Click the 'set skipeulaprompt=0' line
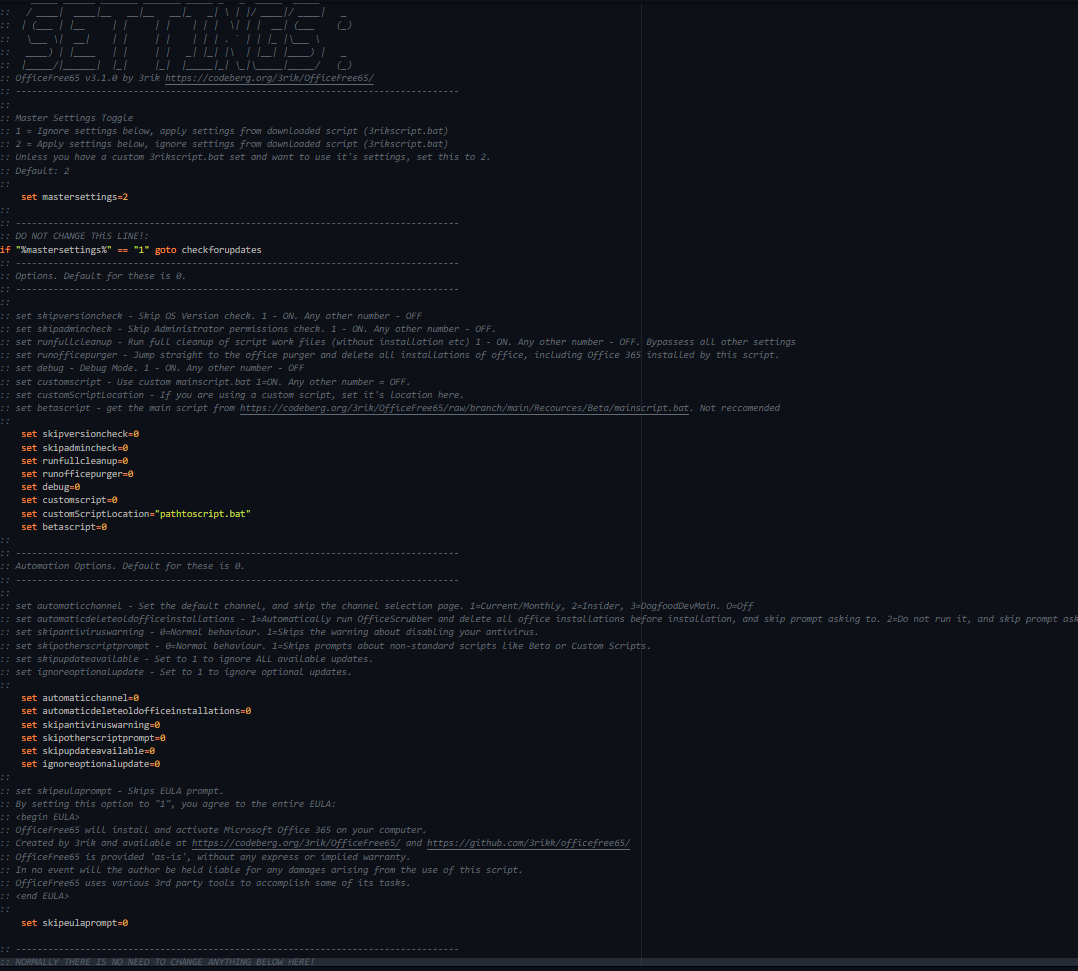 [x=74, y=923]
